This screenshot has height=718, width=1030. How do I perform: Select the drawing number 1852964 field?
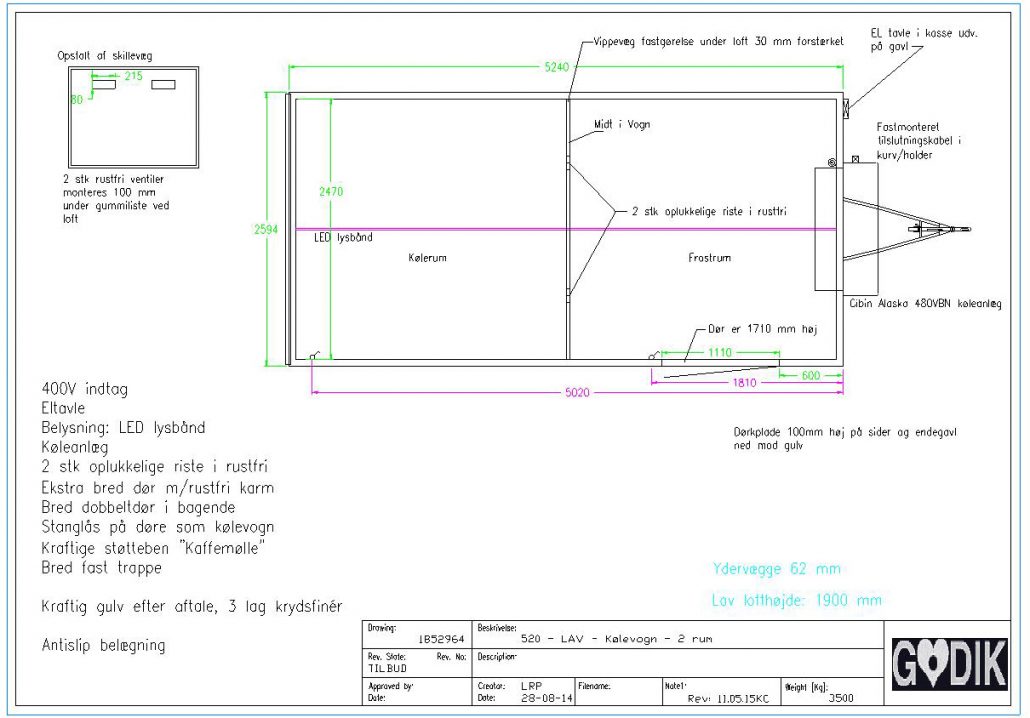coord(440,637)
